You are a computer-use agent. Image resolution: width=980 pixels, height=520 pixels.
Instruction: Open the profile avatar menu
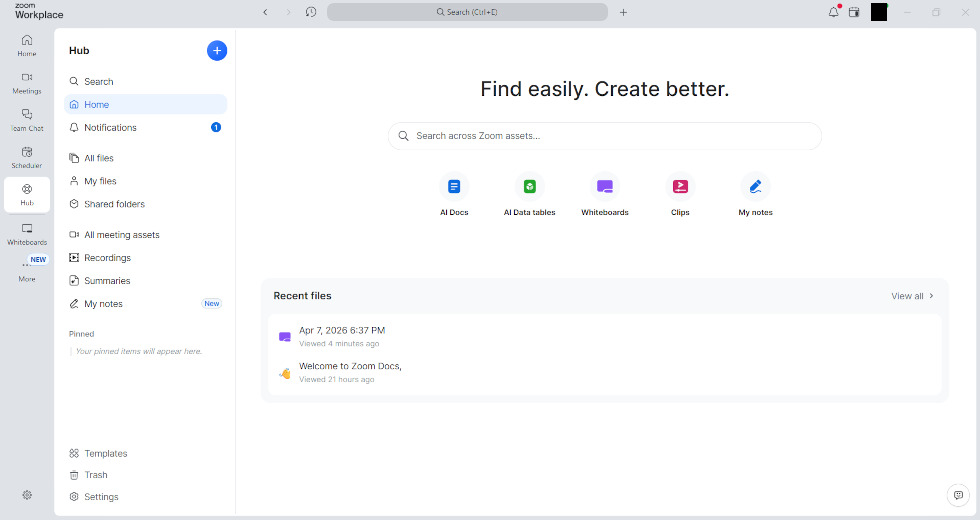coord(879,12)
